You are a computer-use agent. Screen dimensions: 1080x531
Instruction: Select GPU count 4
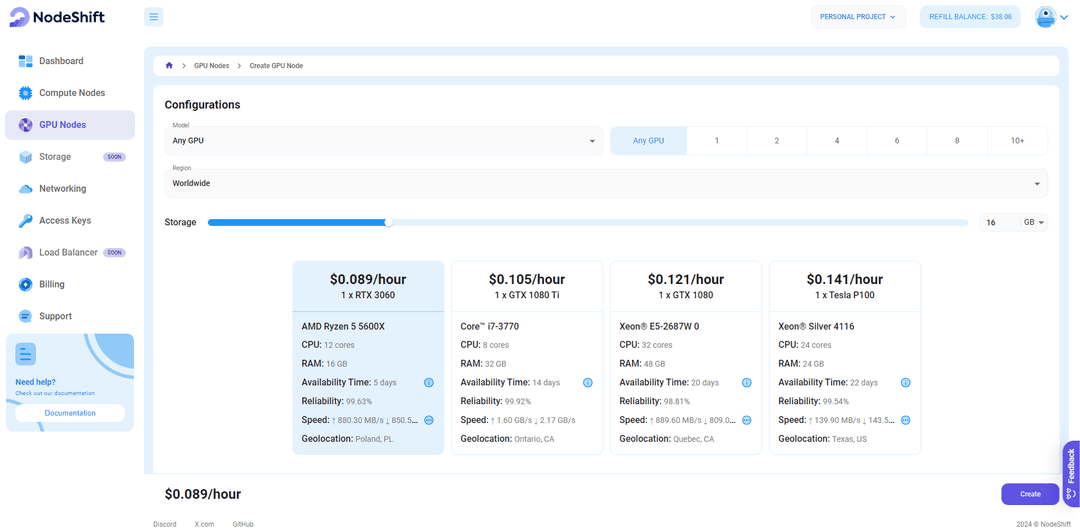[x=837, y=140]
